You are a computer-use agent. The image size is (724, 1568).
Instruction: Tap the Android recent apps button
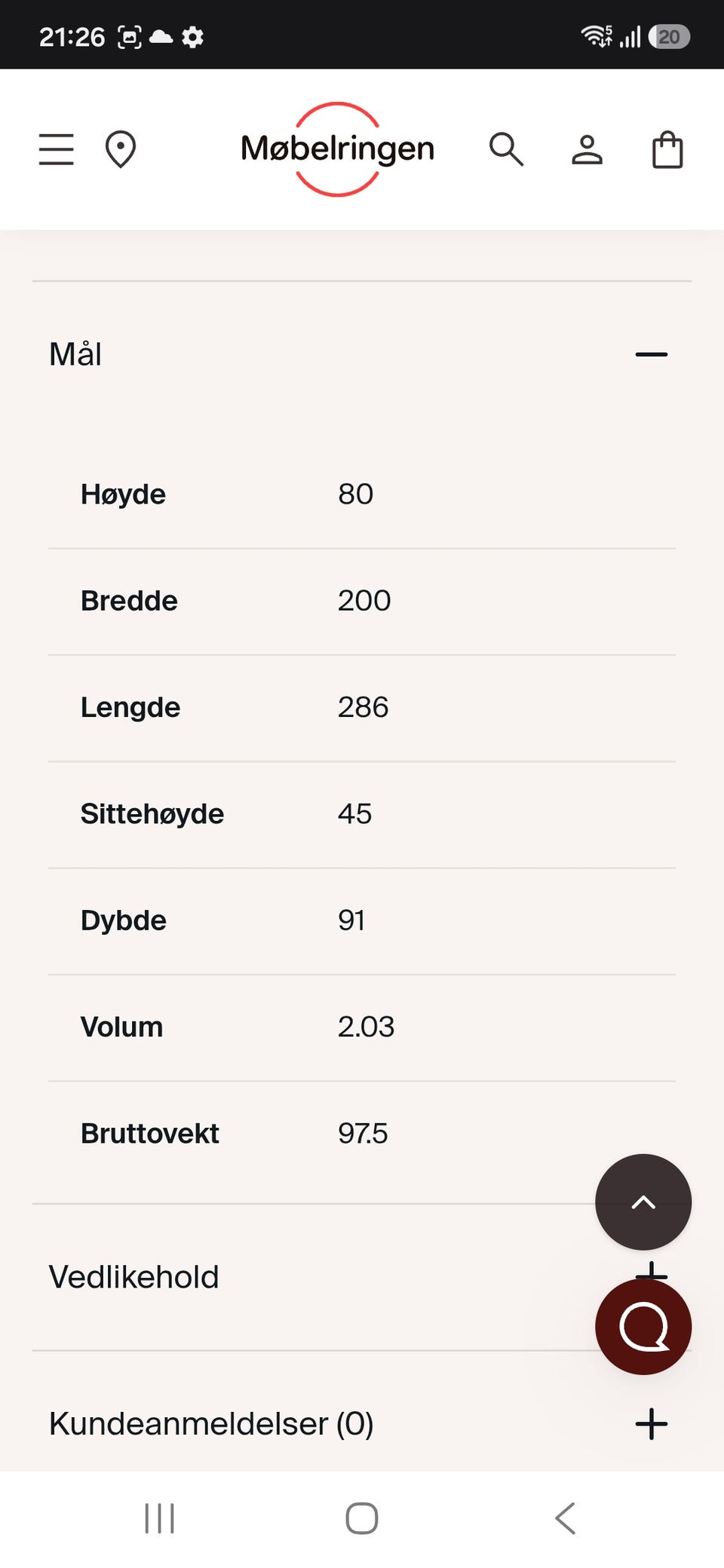point(159,1518)
